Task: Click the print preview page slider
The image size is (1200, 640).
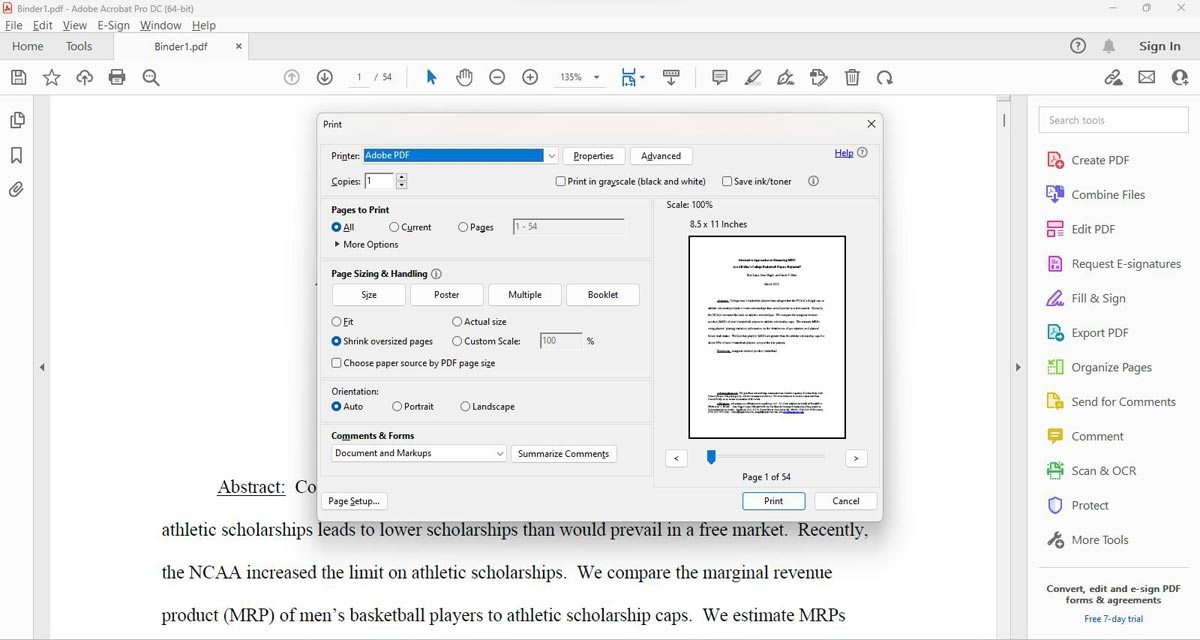Action: (x=711, y=456)
